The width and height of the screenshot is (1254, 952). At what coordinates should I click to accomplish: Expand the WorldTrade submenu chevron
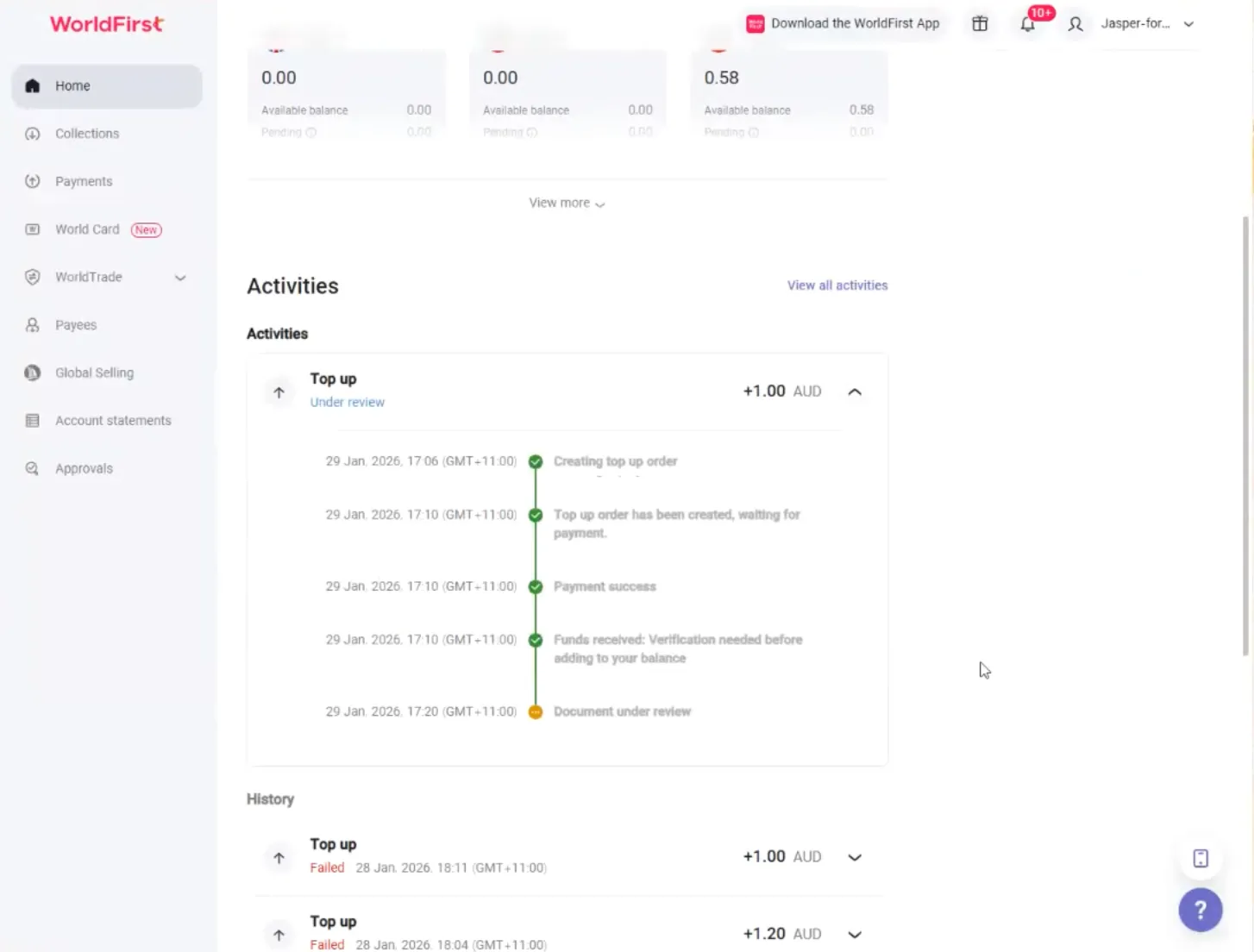180,278
